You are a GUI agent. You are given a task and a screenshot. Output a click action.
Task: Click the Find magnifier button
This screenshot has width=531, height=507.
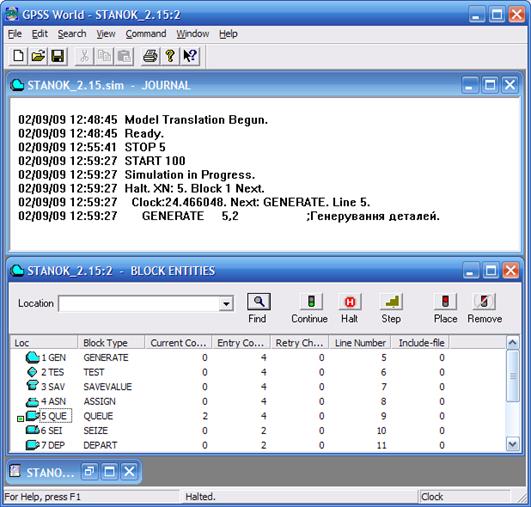258,301
